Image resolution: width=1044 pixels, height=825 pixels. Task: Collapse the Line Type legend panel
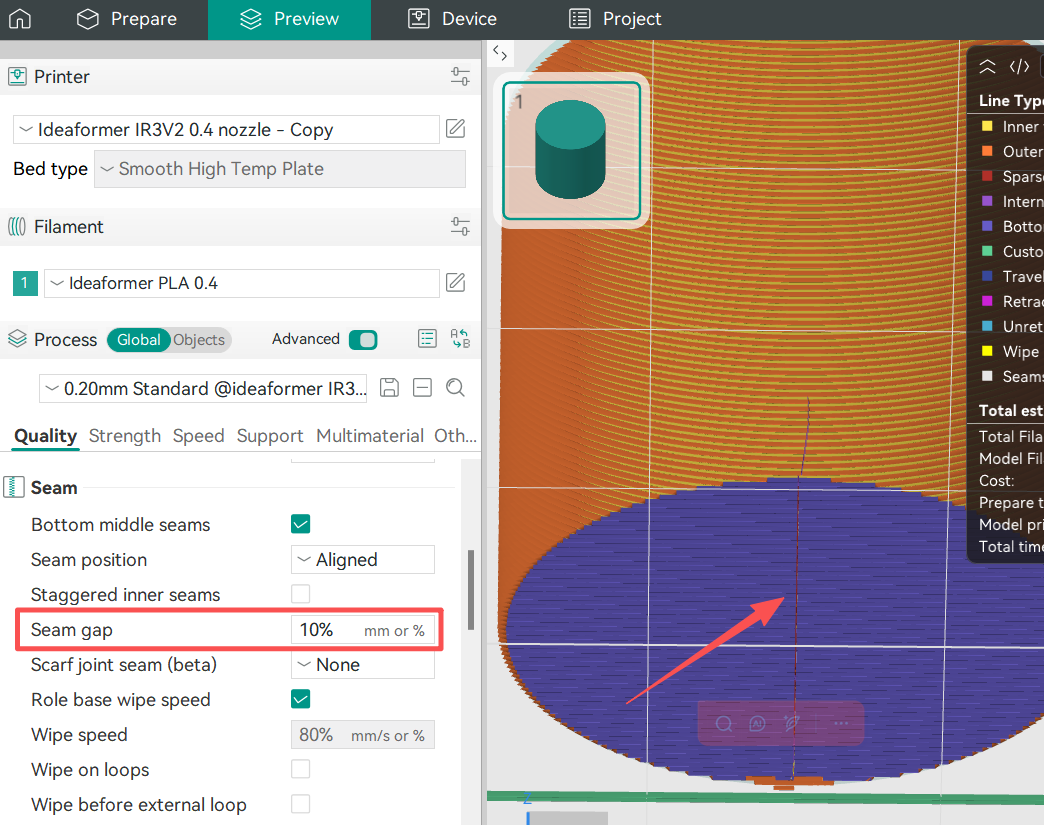click(987, 66)
